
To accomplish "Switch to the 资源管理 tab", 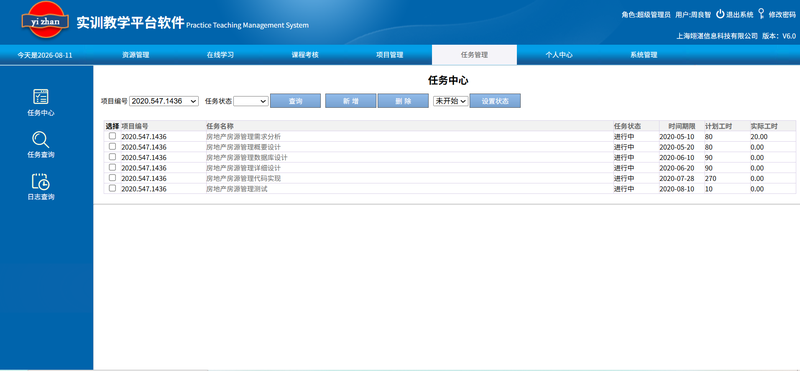I will [x=136, y=55].
